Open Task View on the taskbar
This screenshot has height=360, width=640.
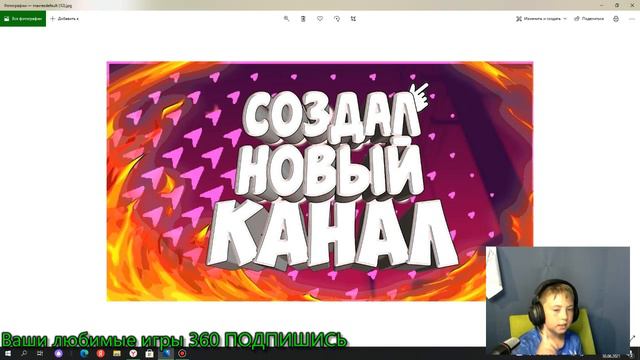pyautogui.click(x=40, y=353)
